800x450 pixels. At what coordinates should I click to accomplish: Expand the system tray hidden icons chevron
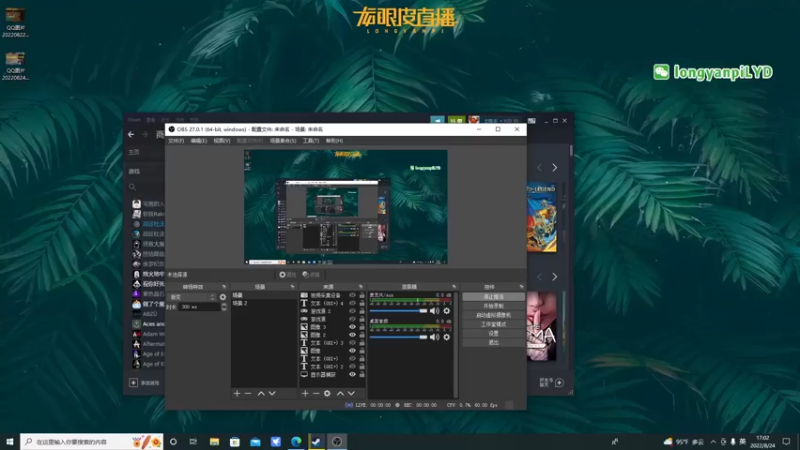(713, 441)
